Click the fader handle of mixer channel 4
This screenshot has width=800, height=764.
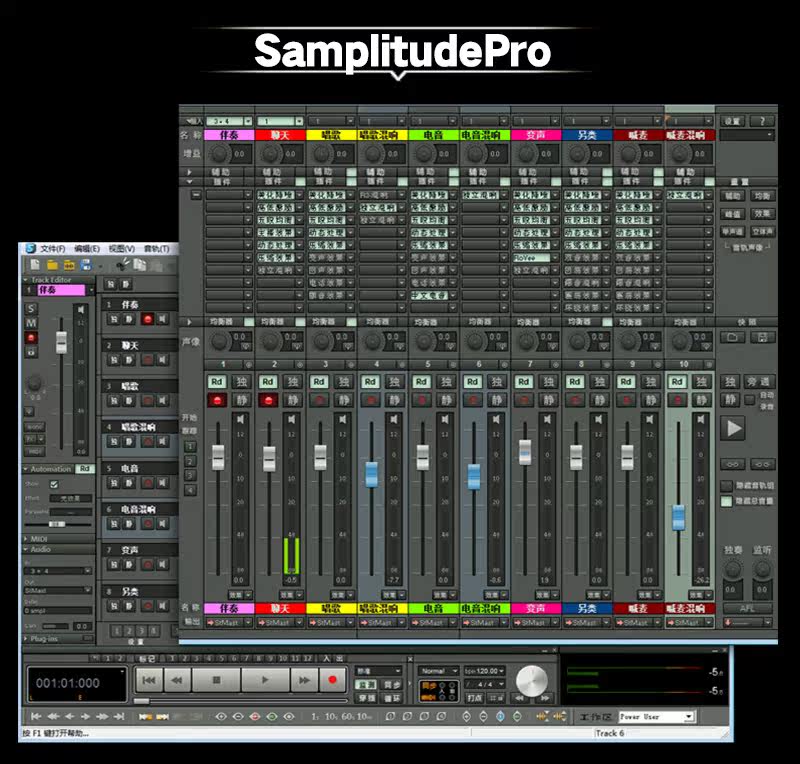(x=372, y=474)
